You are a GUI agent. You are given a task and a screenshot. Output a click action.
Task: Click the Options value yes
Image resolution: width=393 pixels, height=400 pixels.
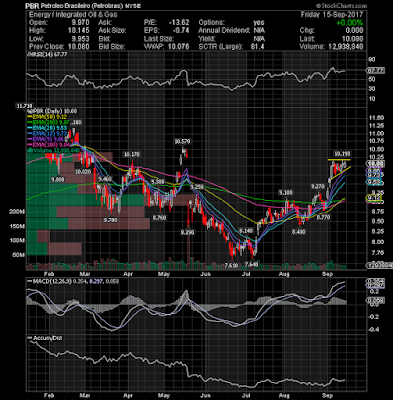(259, 23)
